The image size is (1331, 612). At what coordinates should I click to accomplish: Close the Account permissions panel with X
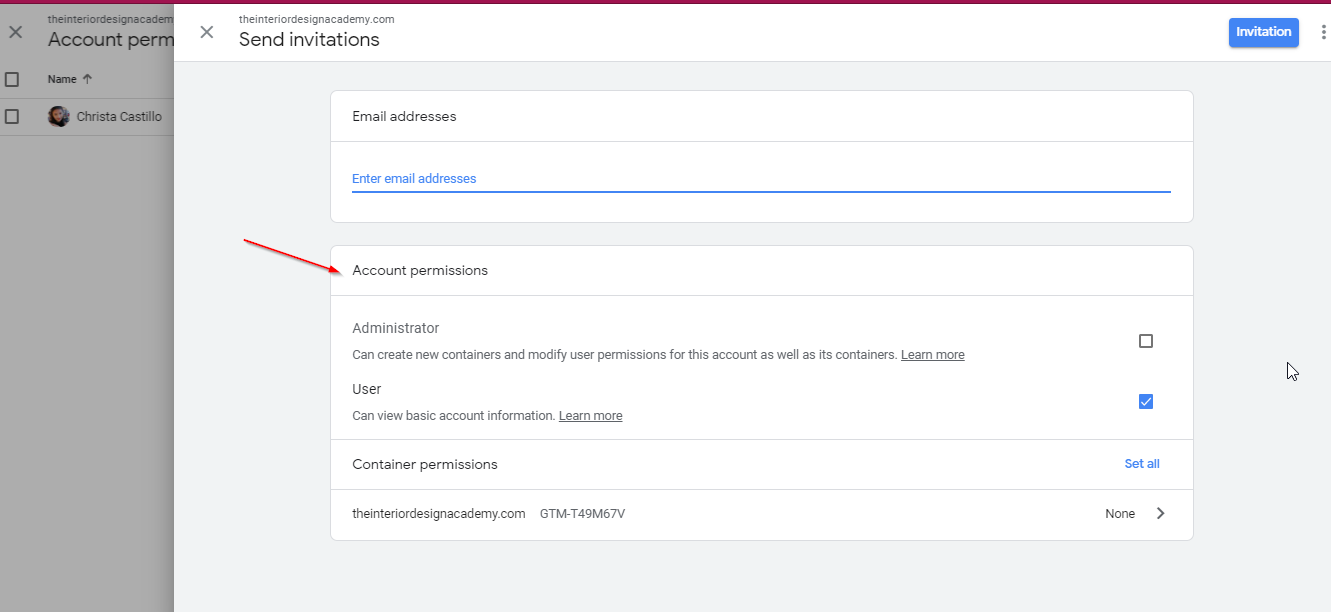coord(15,32)
